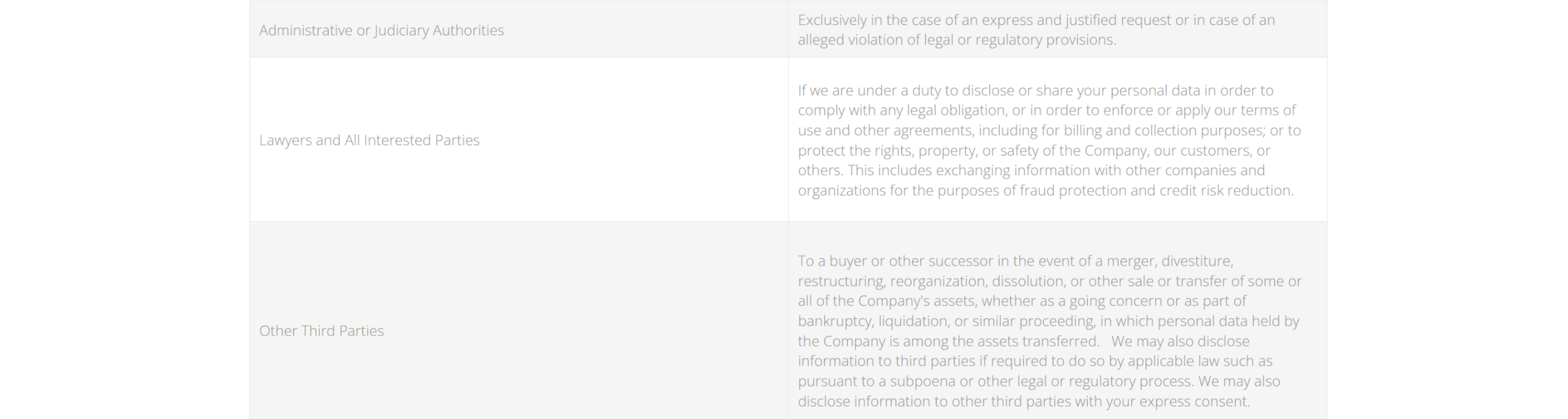Click the line starting "Exclusively in the case"
The height and width of the screenshot is (419, 1568).
tap(1036, 20)
